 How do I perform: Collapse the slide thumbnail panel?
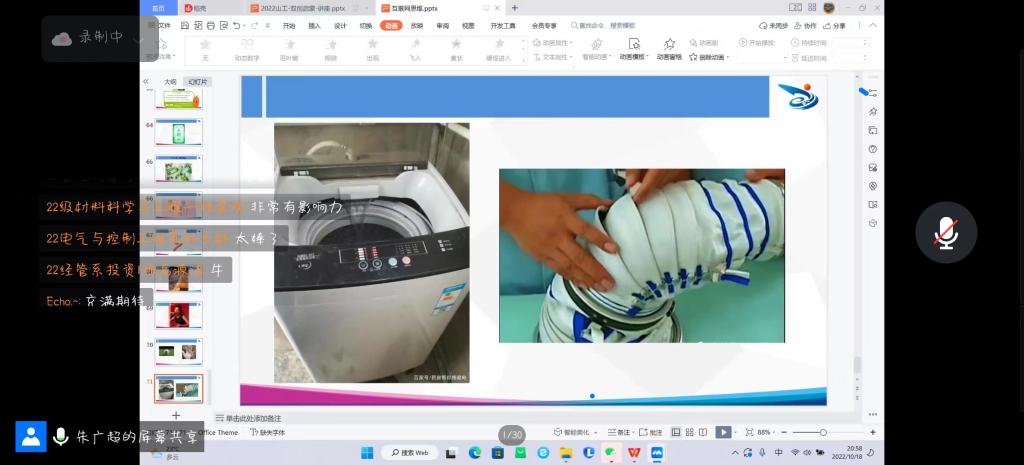point(146,82)
